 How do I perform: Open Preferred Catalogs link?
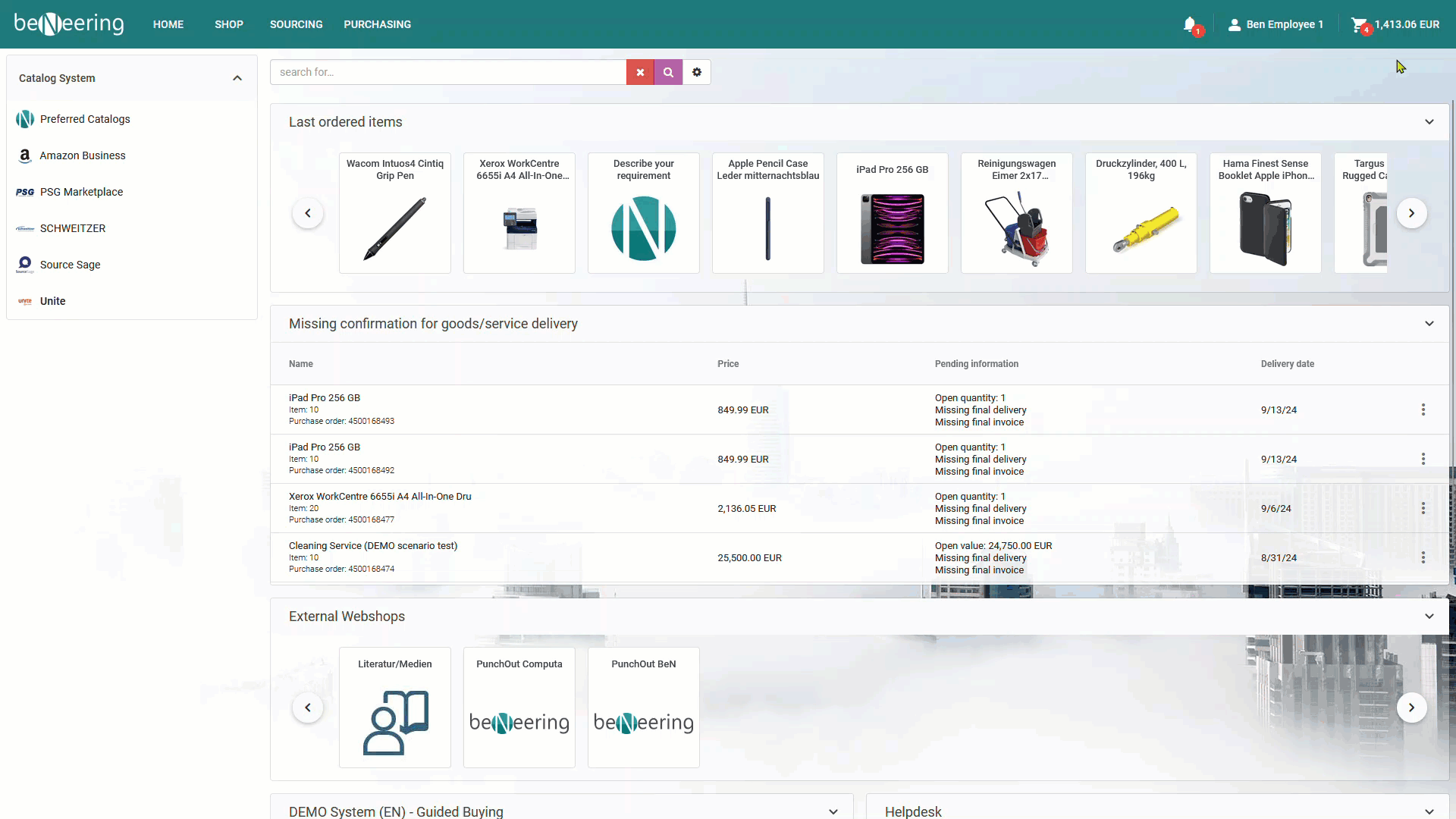tap(85, 119)
